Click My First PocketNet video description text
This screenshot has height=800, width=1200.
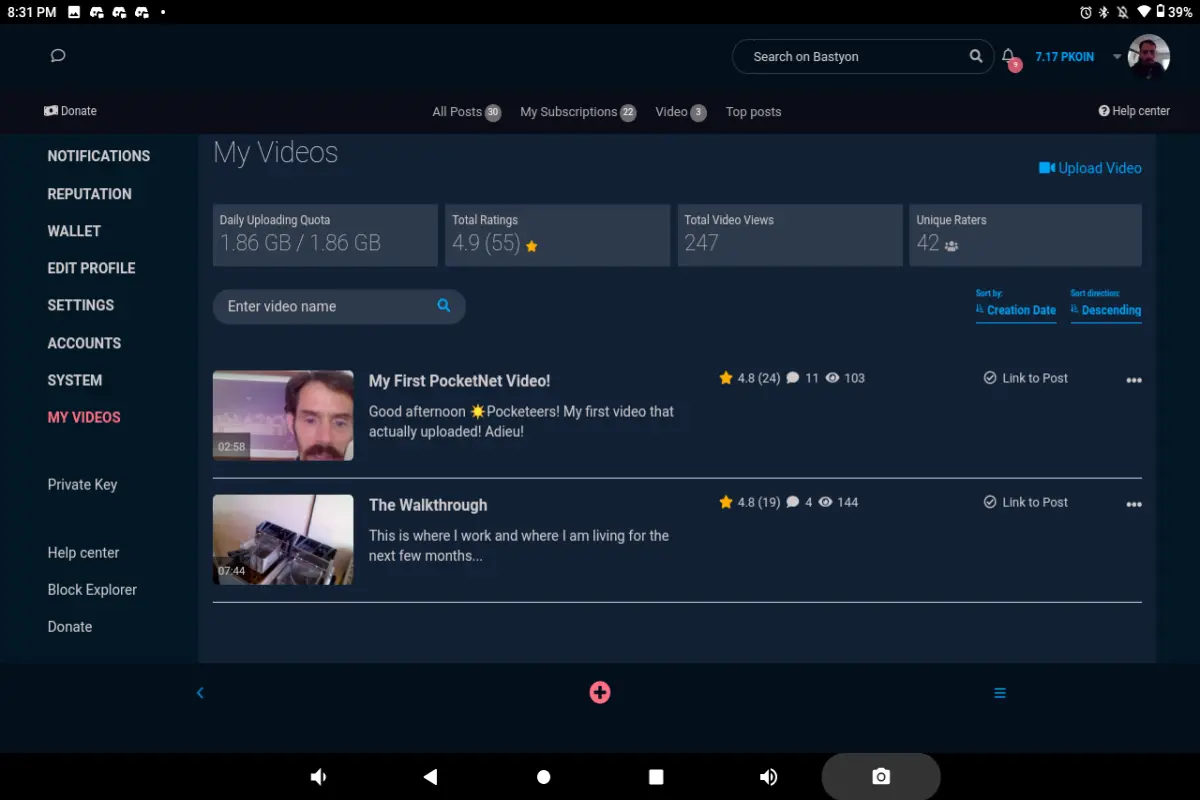coord(521,421)
